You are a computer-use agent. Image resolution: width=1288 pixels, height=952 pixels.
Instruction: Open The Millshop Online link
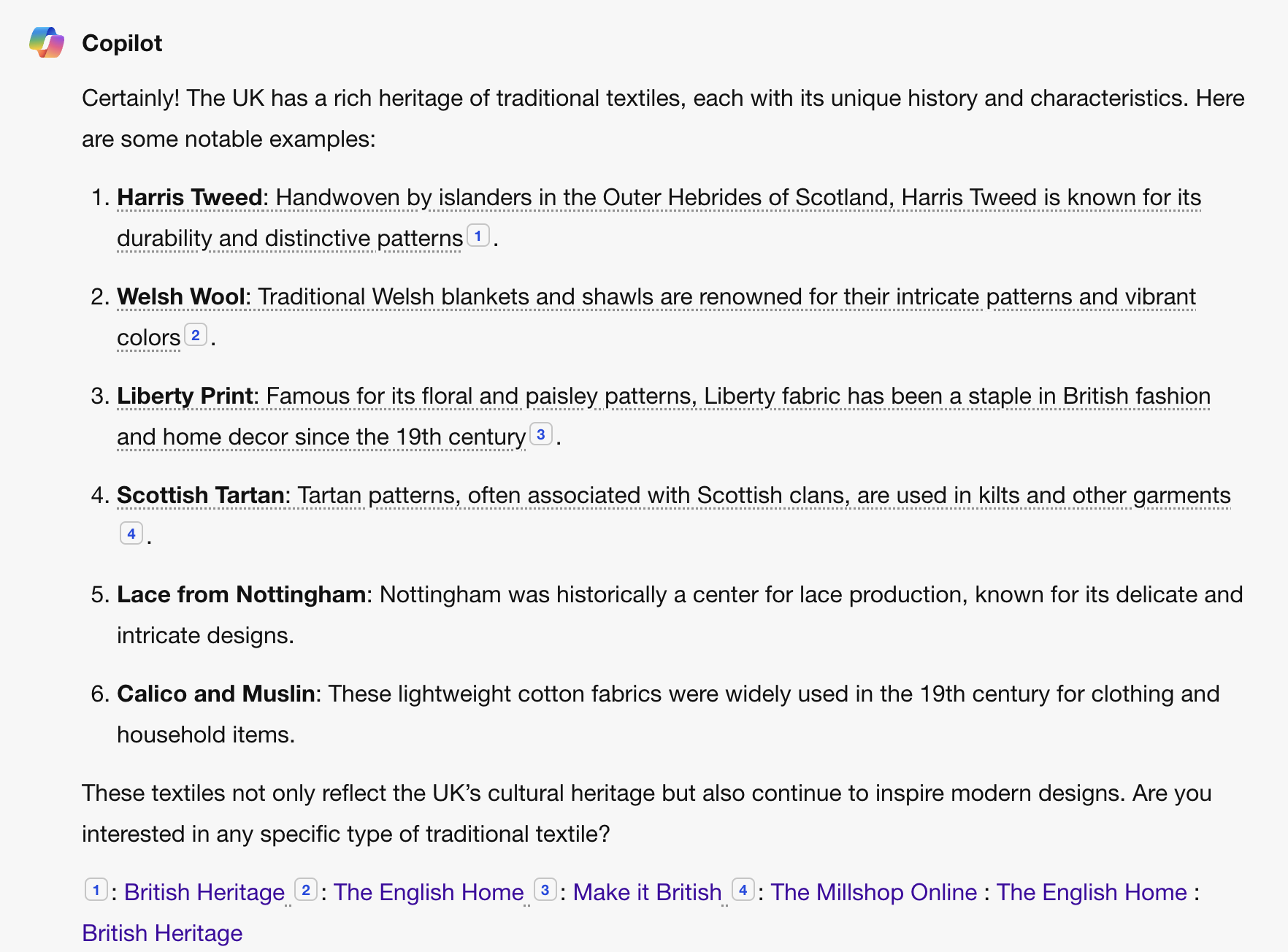click(x=874, y=892)
